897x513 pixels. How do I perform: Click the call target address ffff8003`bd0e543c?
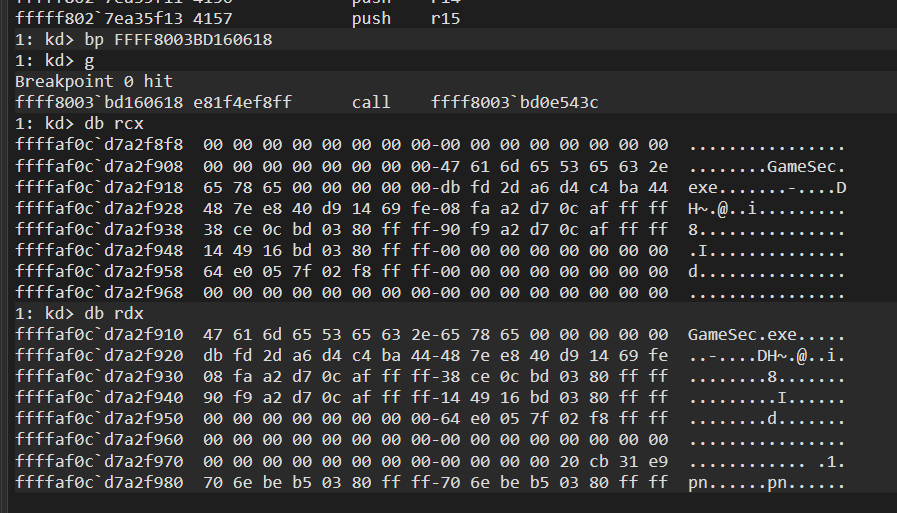click(x=514, y=103)
